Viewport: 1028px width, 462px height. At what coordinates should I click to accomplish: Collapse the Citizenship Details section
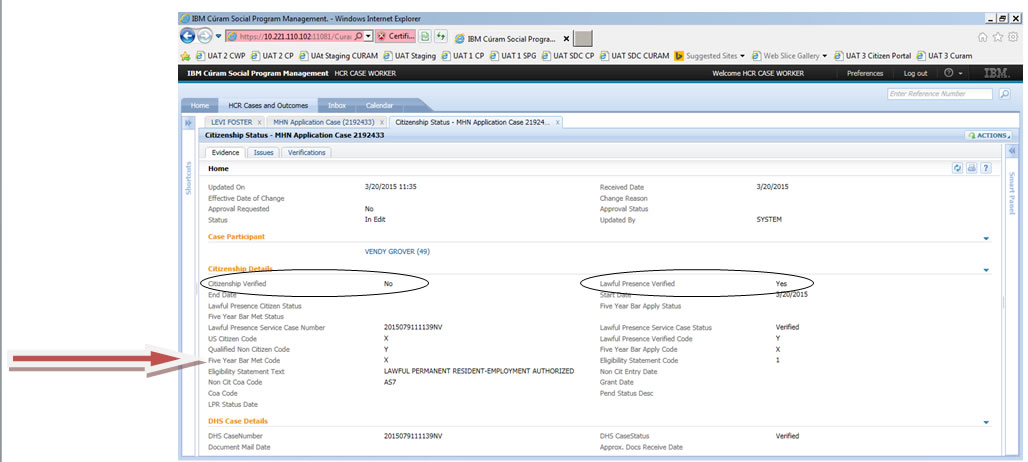point(986,270)
